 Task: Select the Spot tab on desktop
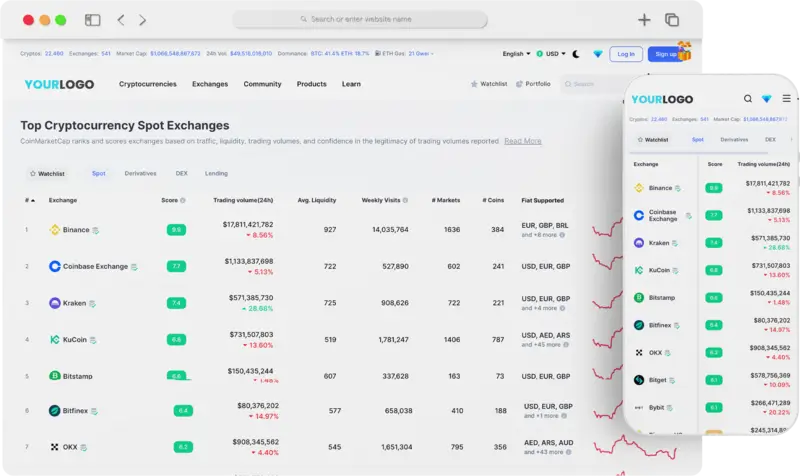(98, 173)
